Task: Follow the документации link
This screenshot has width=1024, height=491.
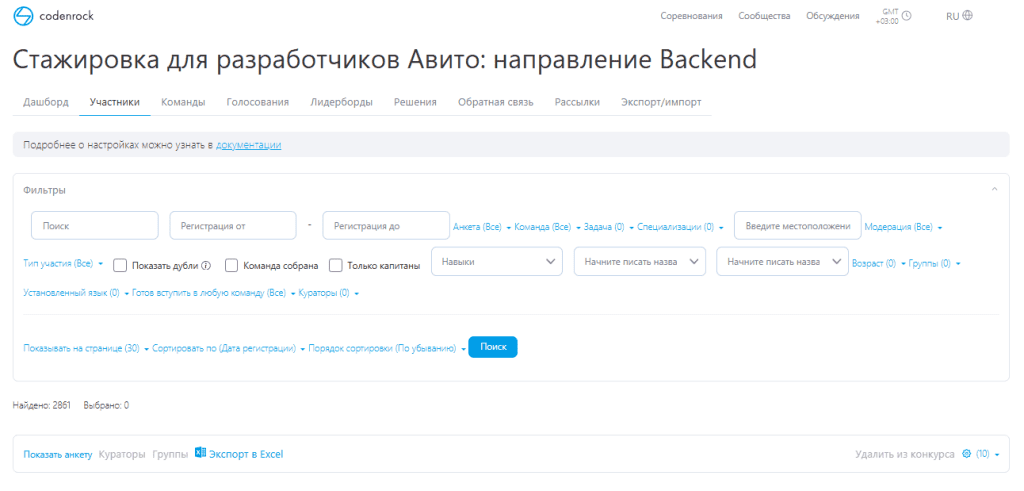Action: tap(249, 145)
